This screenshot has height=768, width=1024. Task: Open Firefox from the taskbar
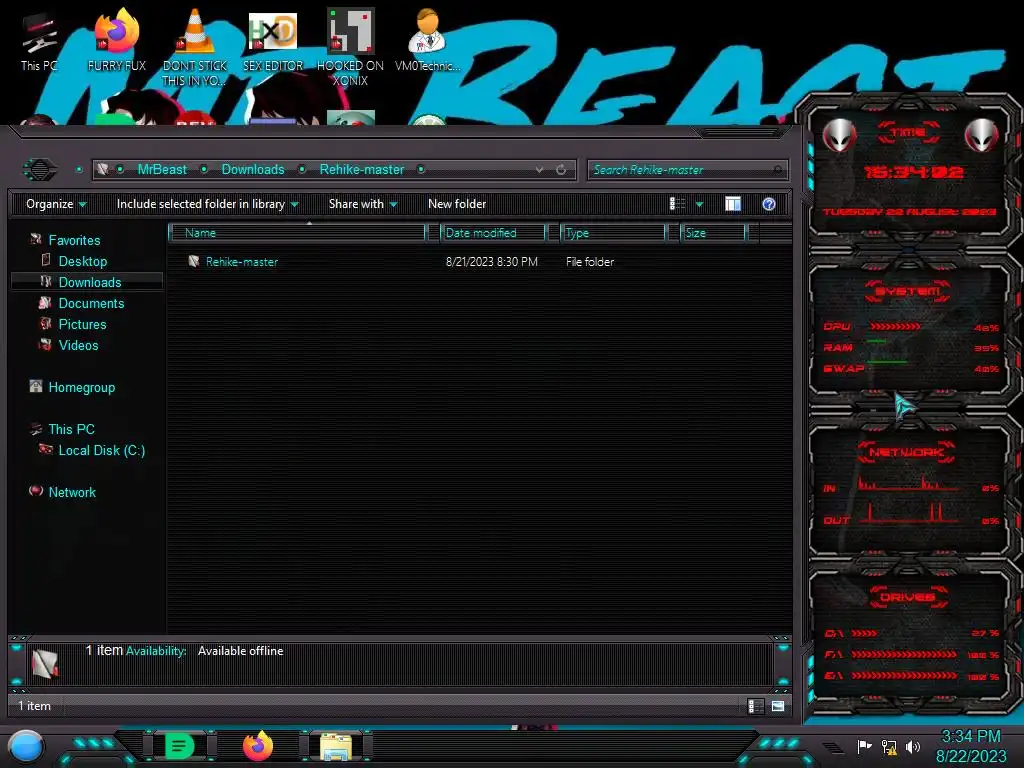point(258,746)
